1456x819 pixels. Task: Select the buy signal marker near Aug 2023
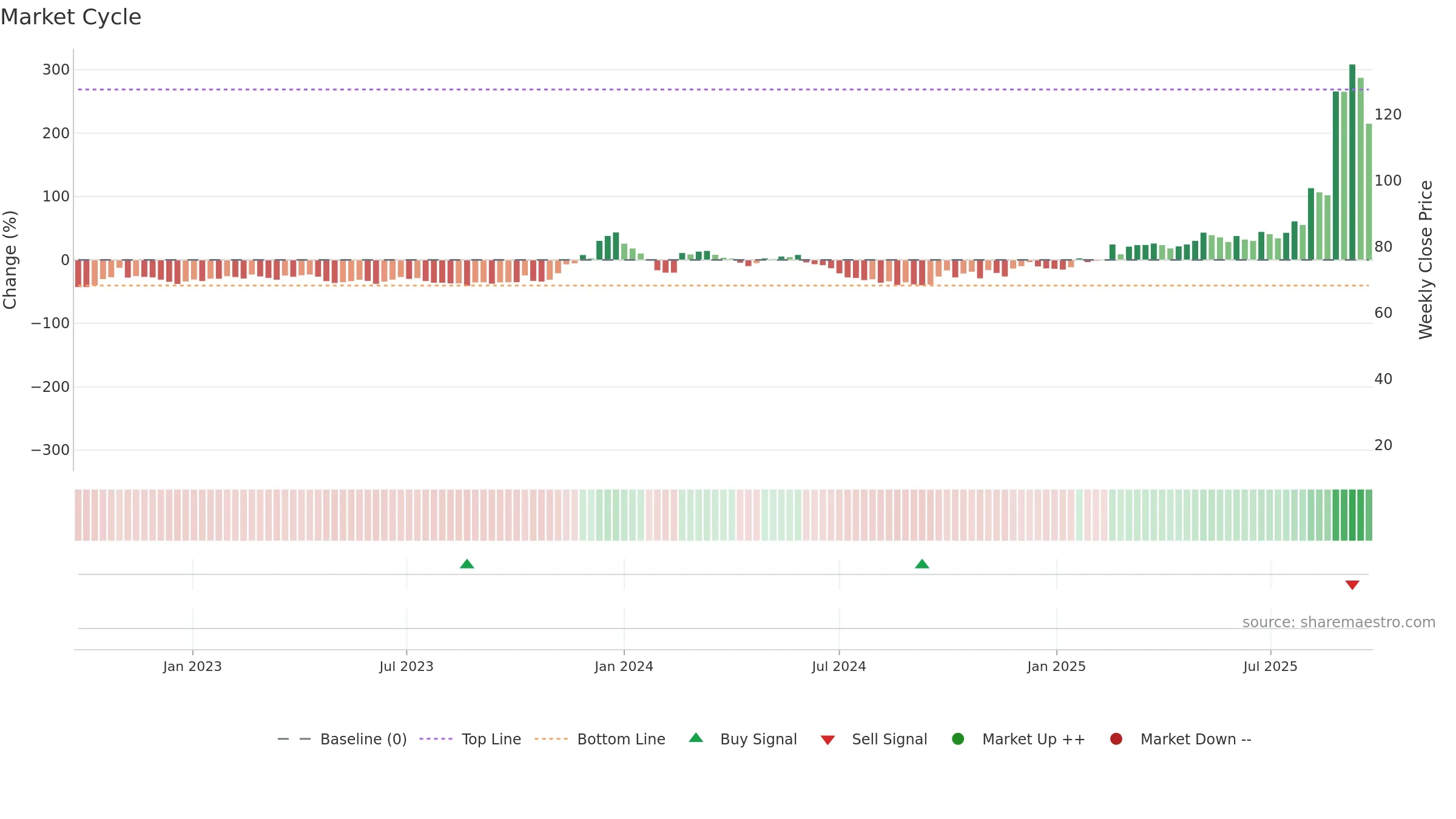(x=467, y=564)
